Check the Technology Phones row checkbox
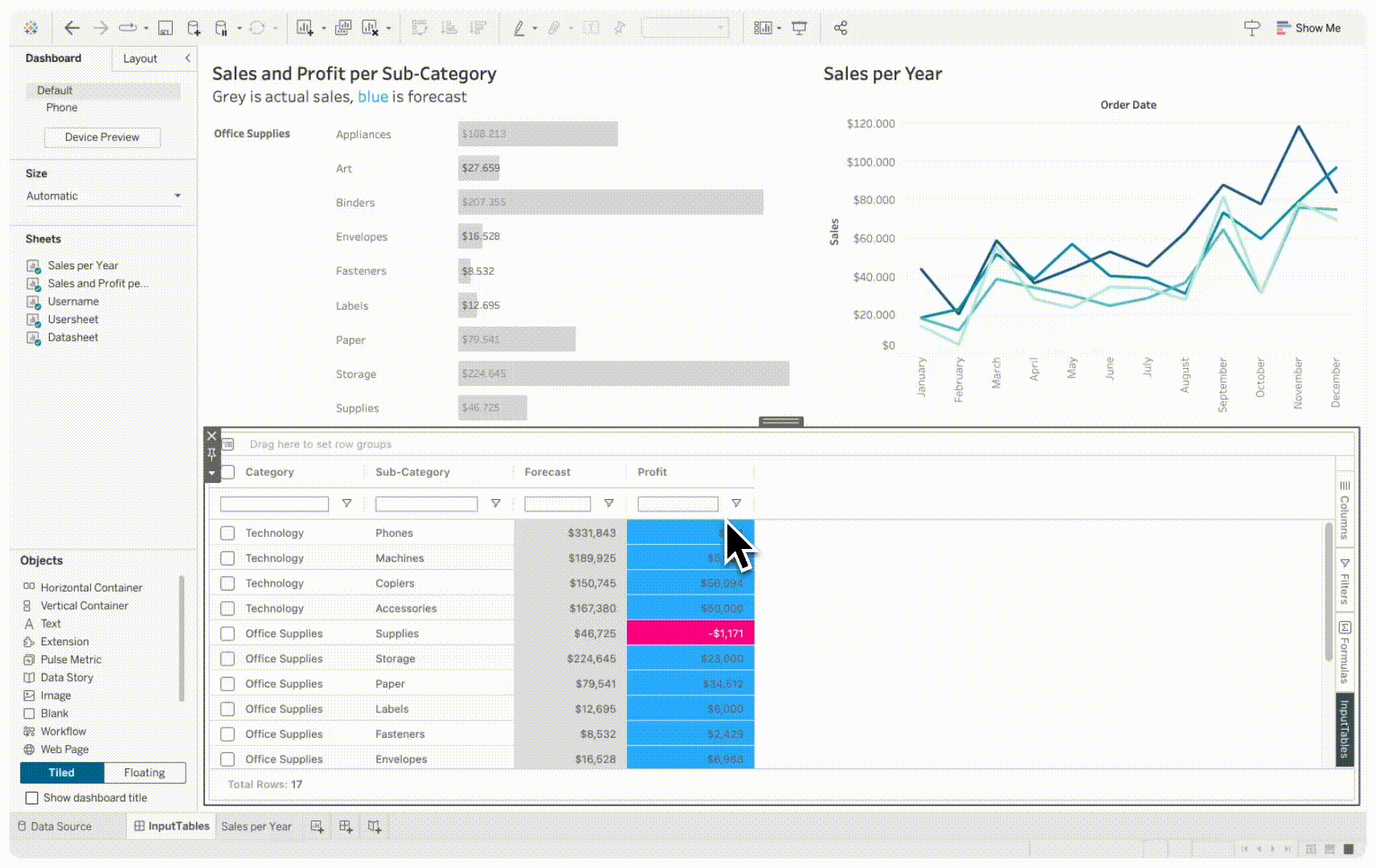This screenshot has height=868, width=1376. point(227,533)
